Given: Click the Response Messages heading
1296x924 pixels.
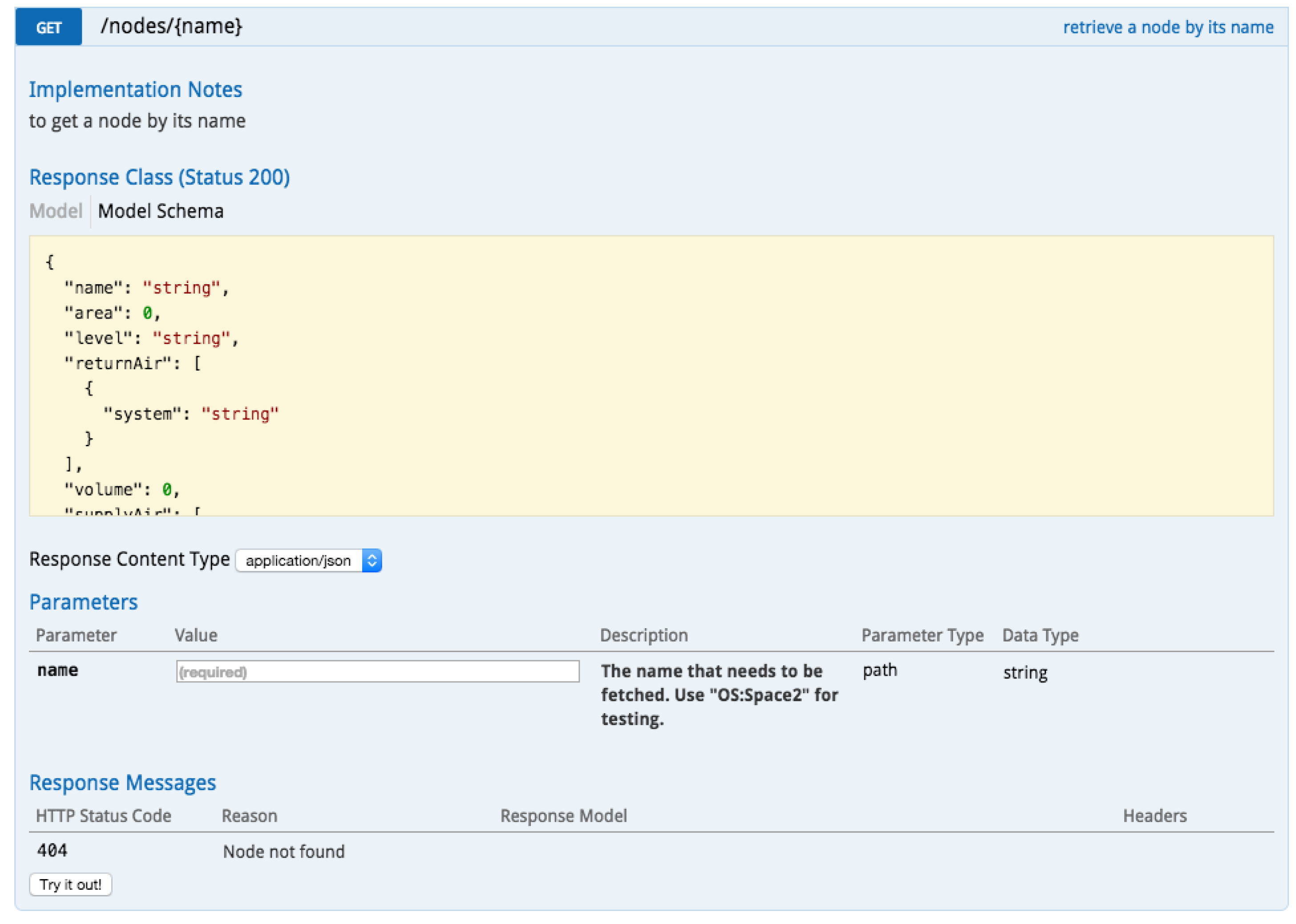Looking at the screenshot, I should [122, 783].
